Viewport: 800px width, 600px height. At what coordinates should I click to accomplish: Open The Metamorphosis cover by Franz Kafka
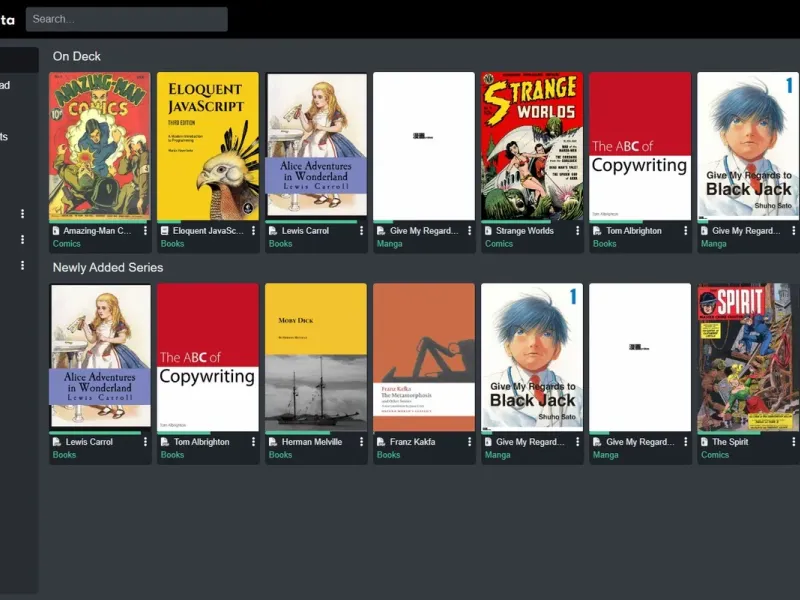[x=423, y=357]
